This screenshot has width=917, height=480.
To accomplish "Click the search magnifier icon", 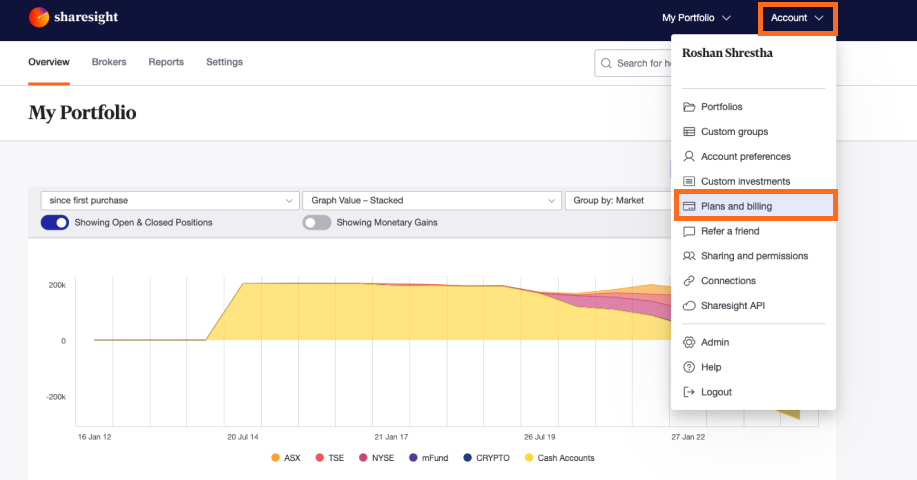I will coord(606,63).
